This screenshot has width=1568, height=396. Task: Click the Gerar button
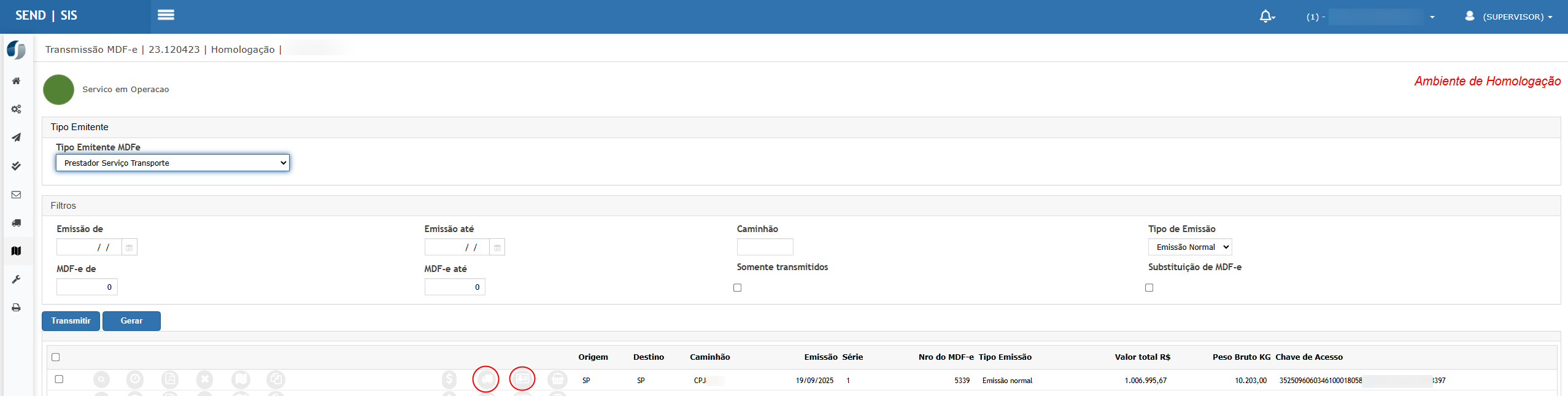131,321
